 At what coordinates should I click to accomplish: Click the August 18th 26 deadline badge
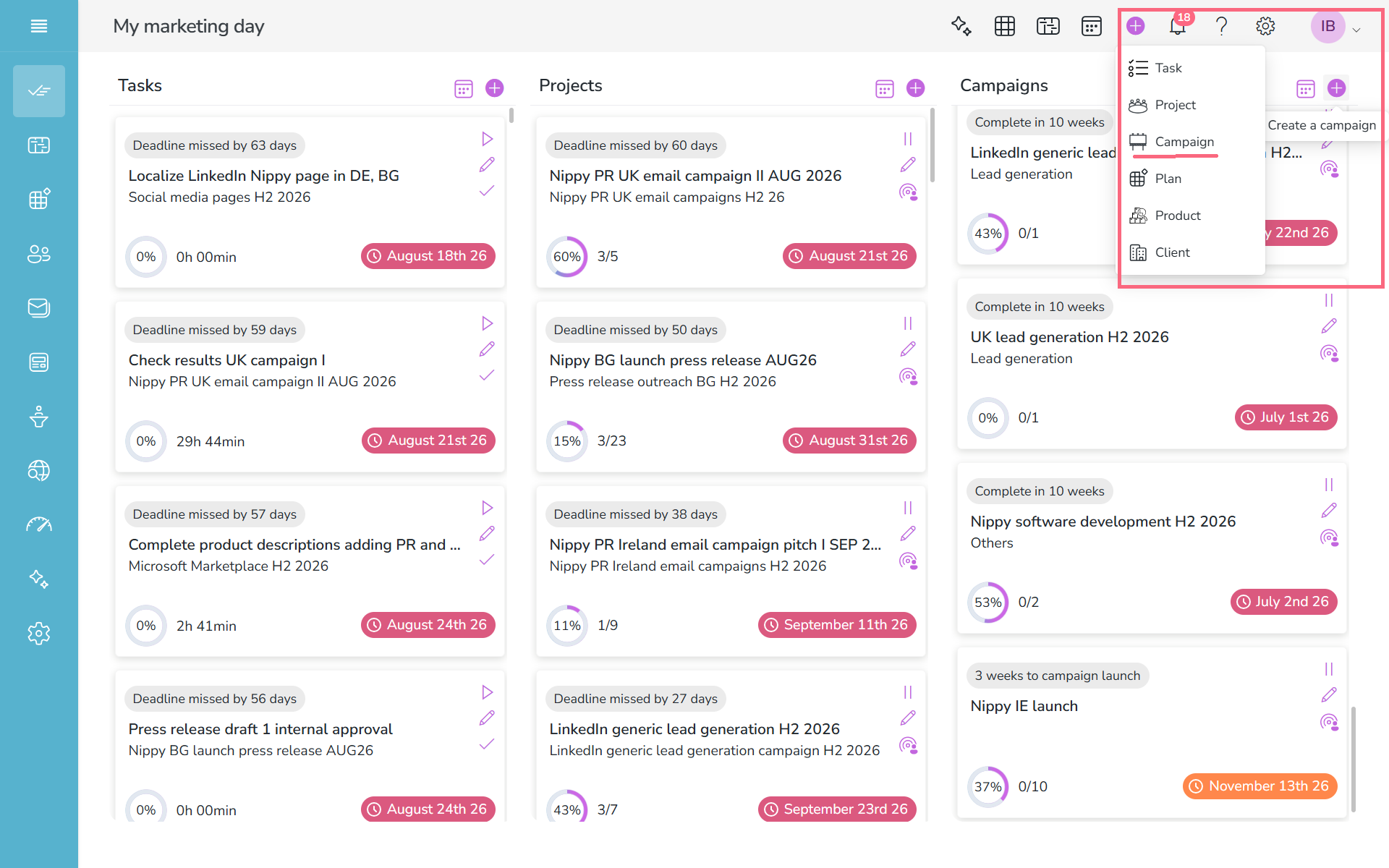(428, 256)
